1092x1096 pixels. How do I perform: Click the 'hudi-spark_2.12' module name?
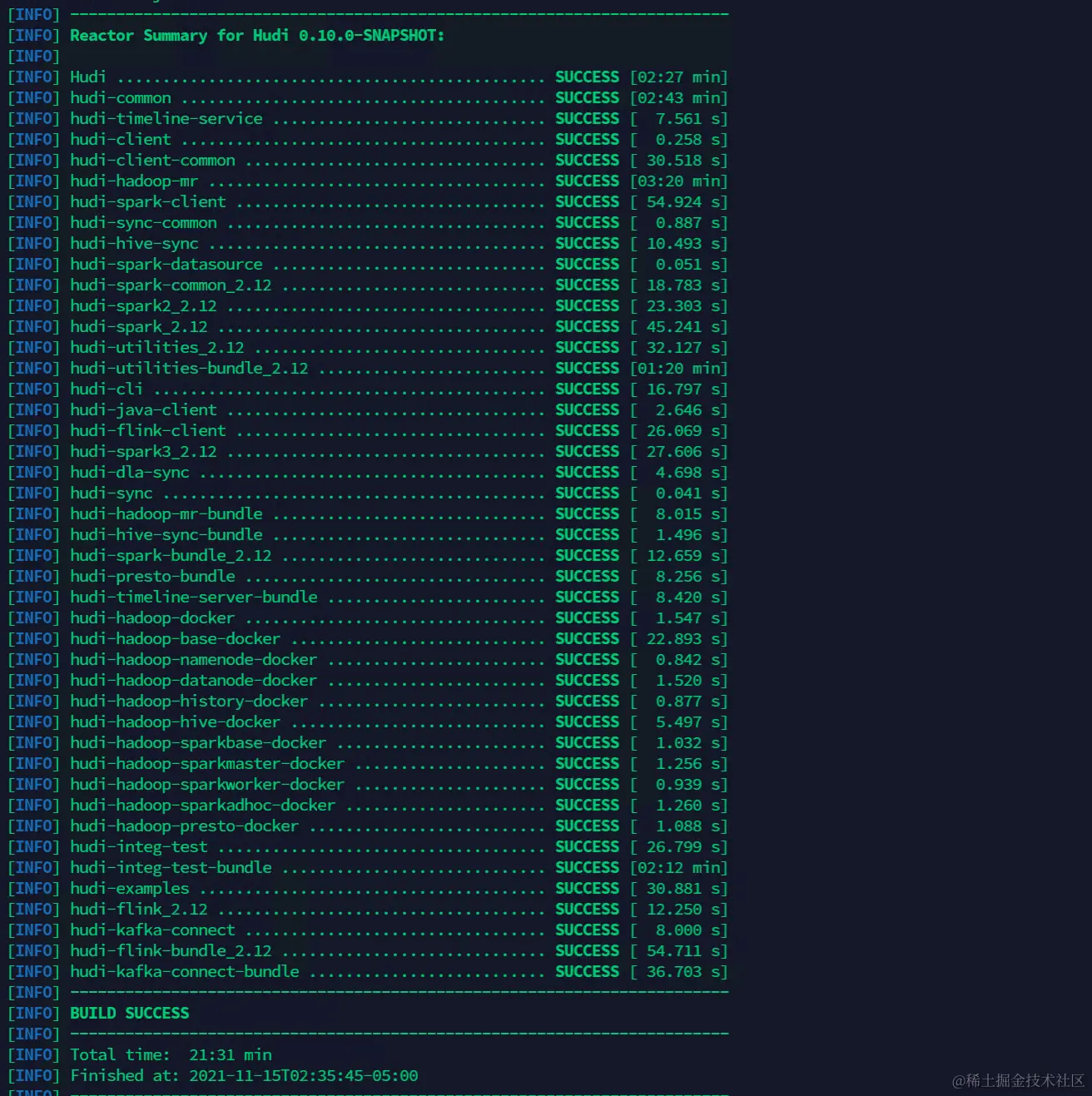(139, 326)
